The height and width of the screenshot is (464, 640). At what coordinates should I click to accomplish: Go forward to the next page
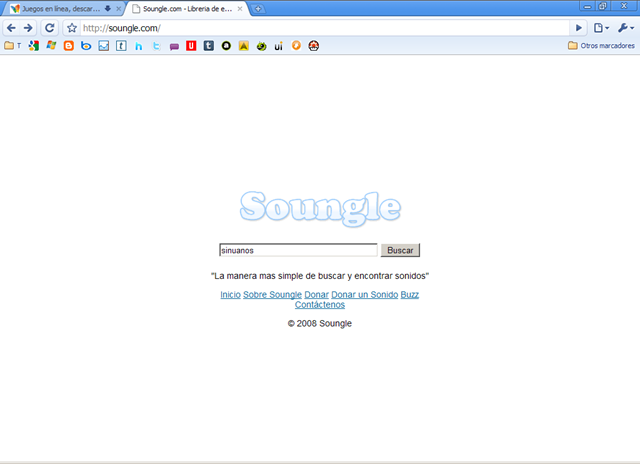click(x=28, y=28)
